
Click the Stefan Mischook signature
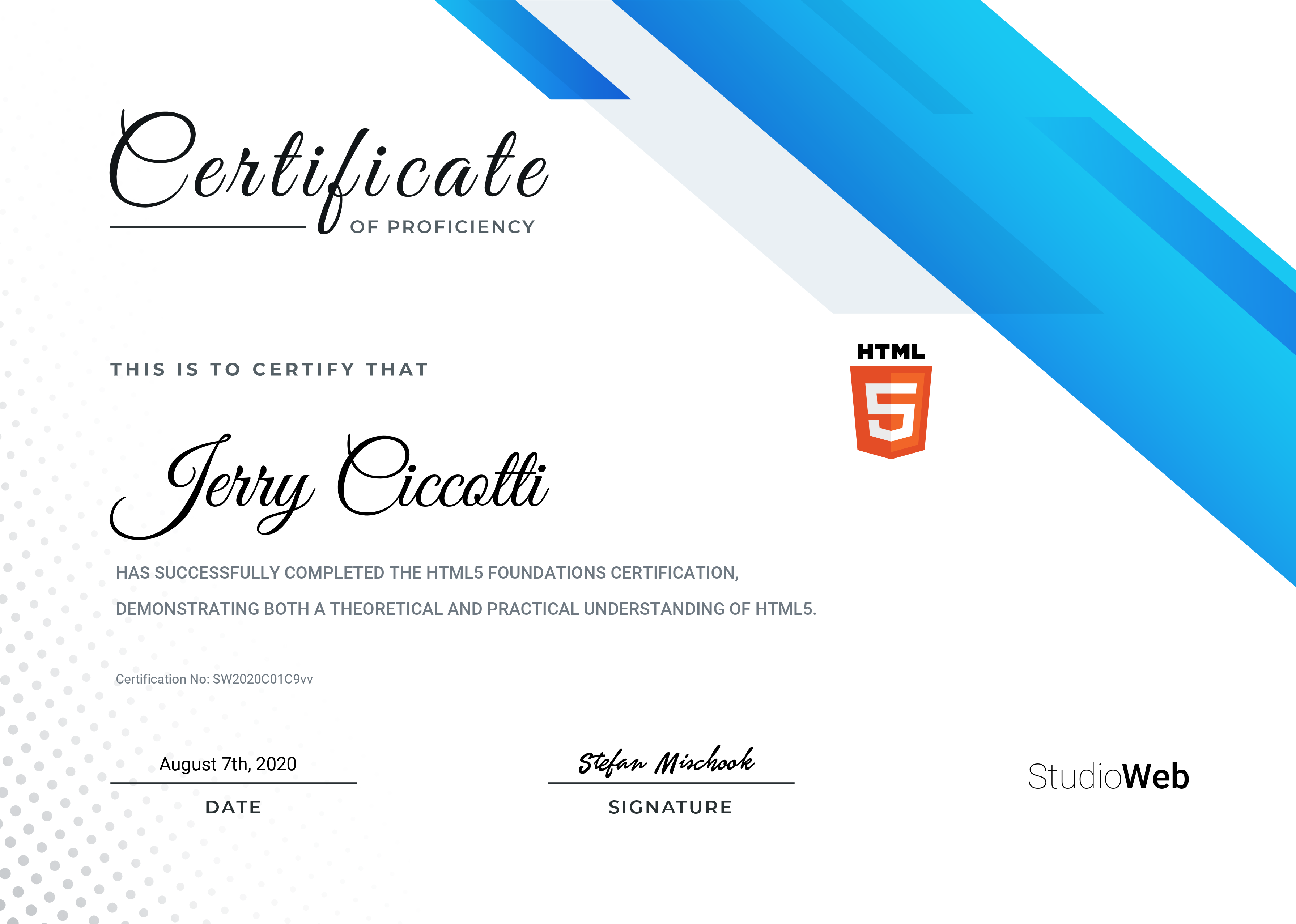point(667,761)
